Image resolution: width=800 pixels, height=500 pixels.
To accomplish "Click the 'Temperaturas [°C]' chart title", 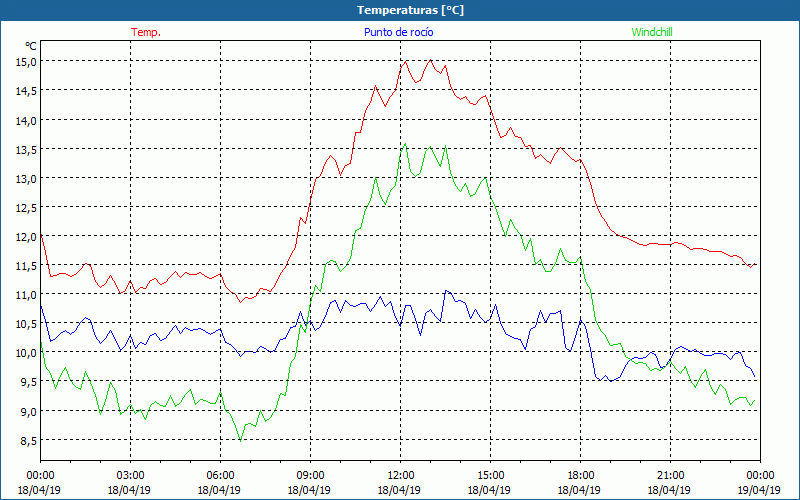I will (410, 10).
